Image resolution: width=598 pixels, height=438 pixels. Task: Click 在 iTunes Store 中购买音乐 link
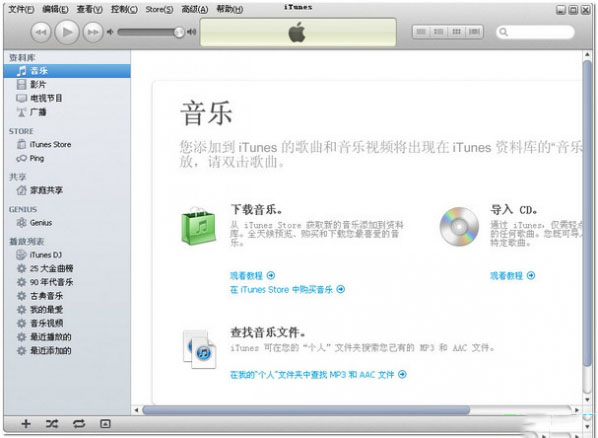pyautogui.click(x=287, y=290)
